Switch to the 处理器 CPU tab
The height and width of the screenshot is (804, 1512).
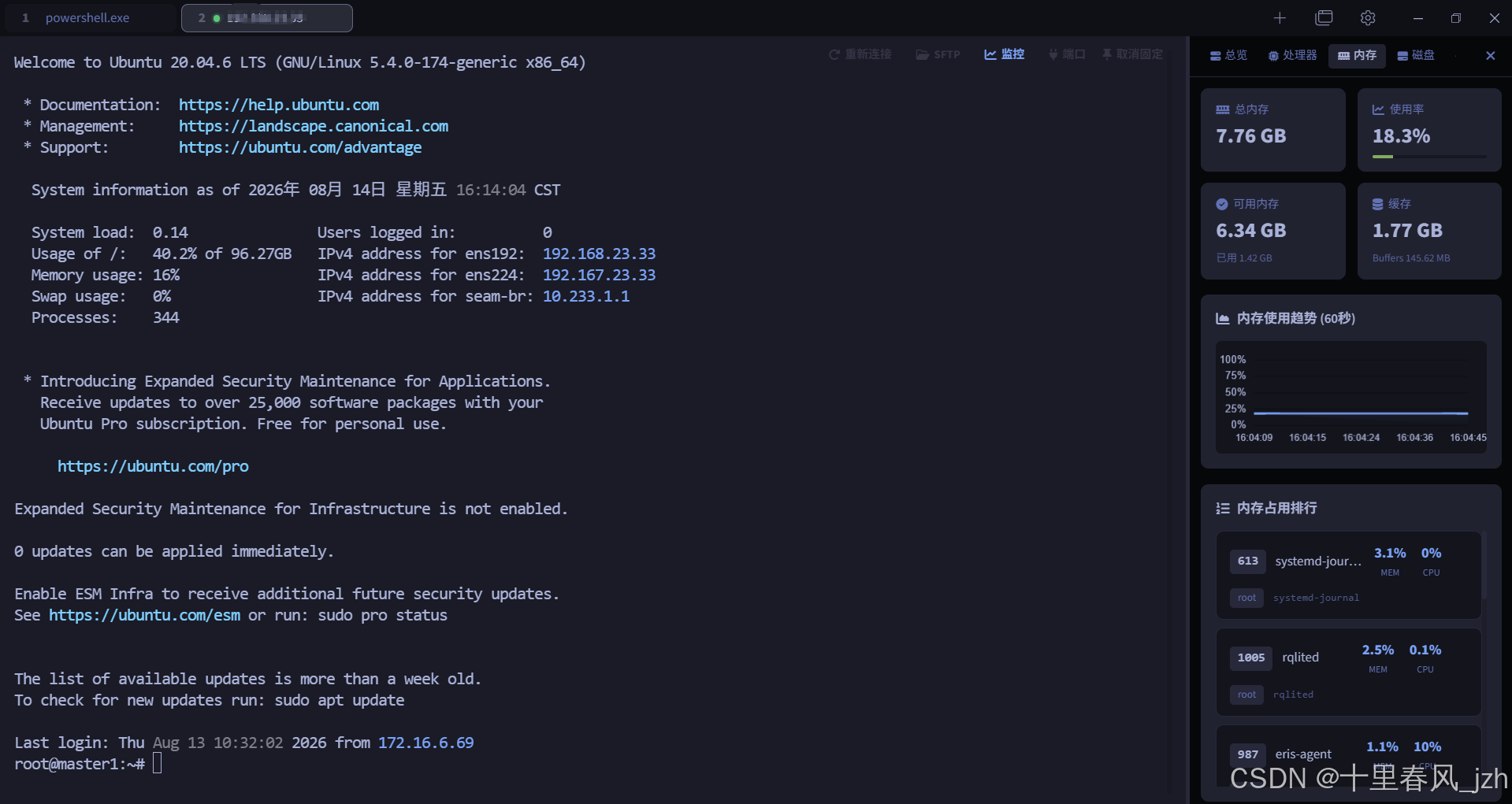(1293, 55)
